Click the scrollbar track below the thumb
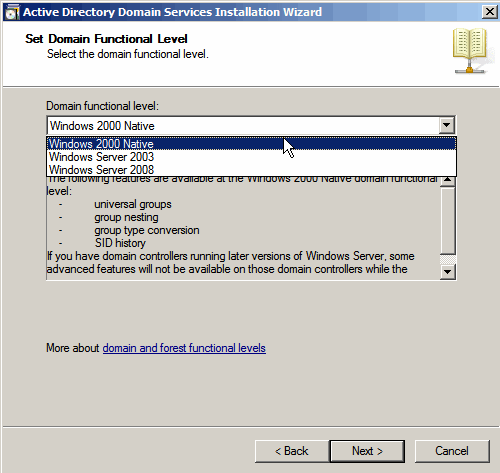 448,260
